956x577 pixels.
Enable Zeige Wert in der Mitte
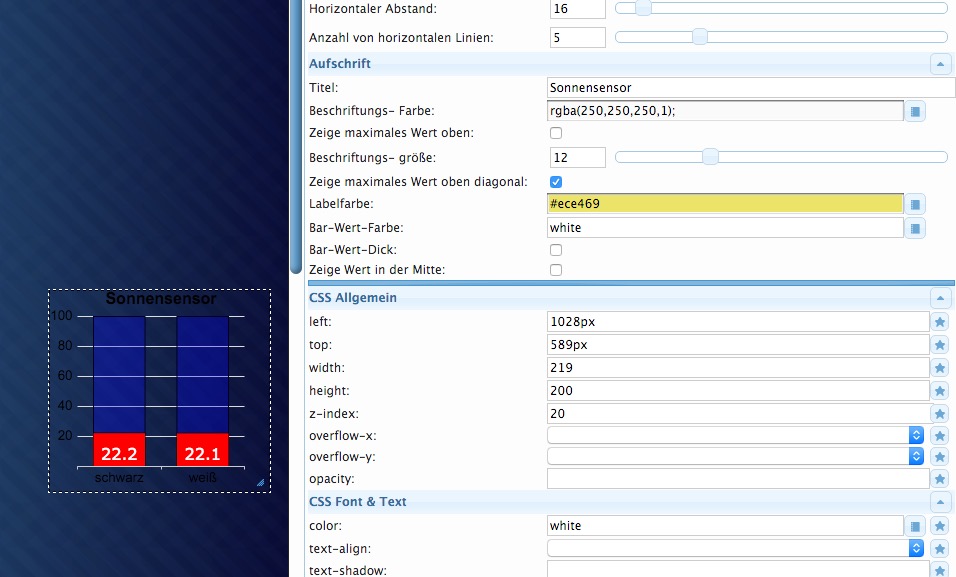[555, 270]
